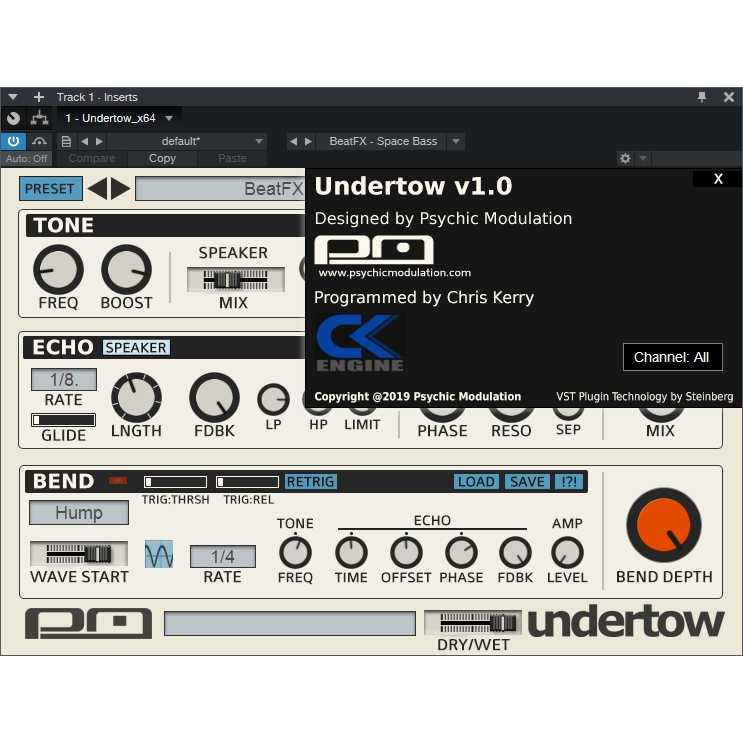Click the echo FDBK knob
This screenshot has width=743, height=743.
click(x=214, y=398)
